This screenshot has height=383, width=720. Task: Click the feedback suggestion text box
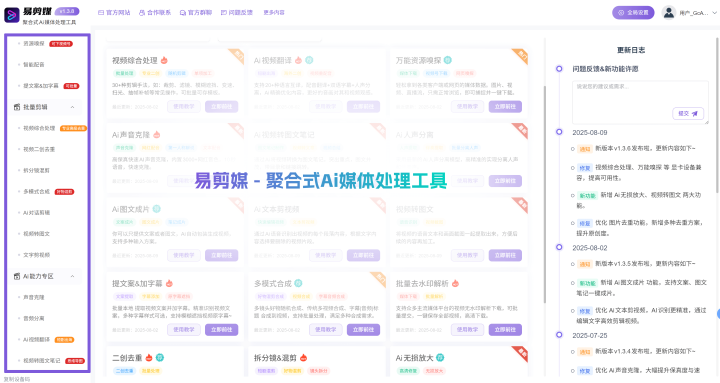640,102
